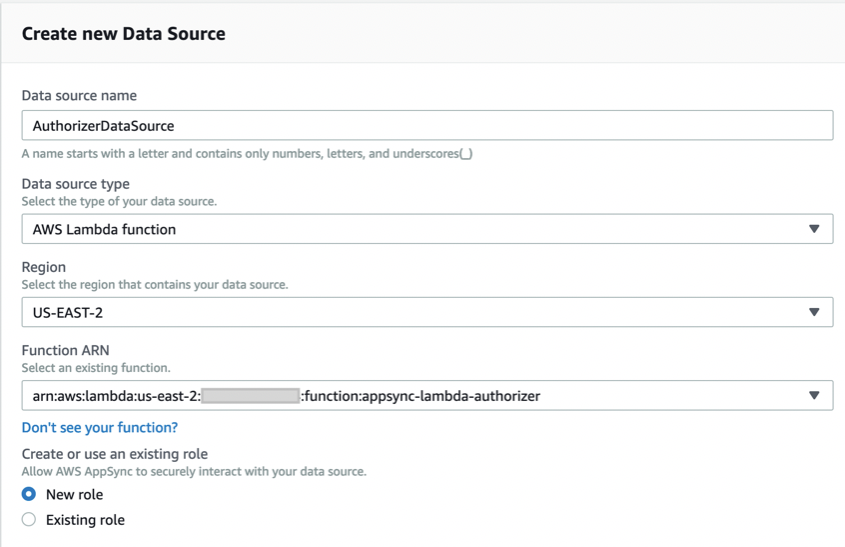Click the "Data source type" field label

click(x=76, y=184)
